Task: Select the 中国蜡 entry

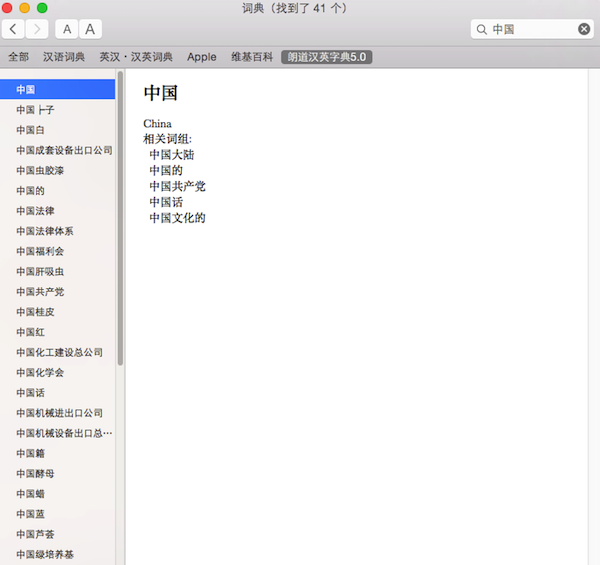Action: click(x=57, y=494)
